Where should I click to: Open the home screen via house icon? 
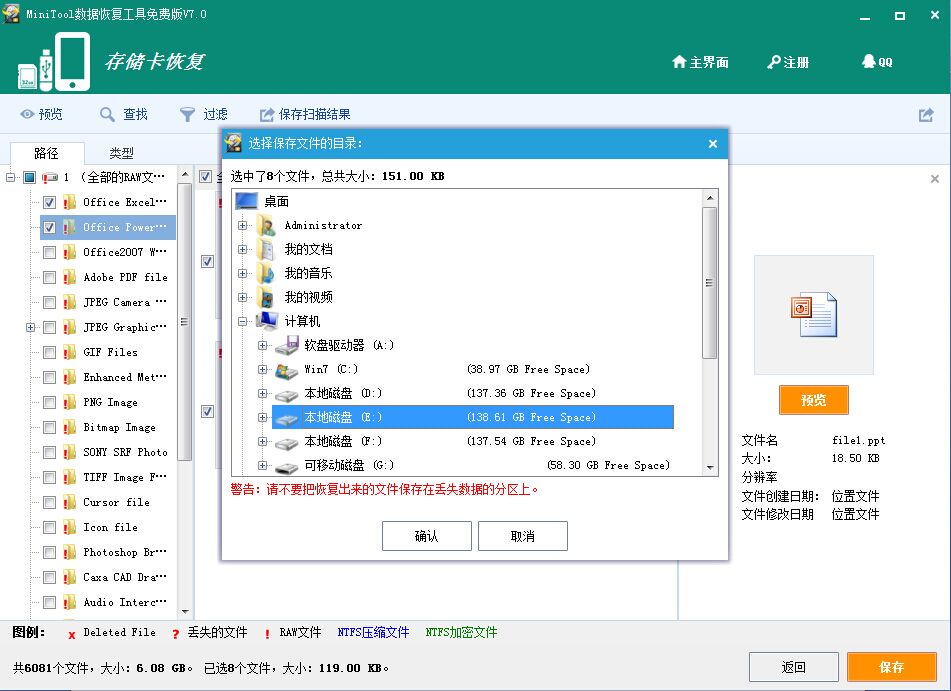[679, 62]
